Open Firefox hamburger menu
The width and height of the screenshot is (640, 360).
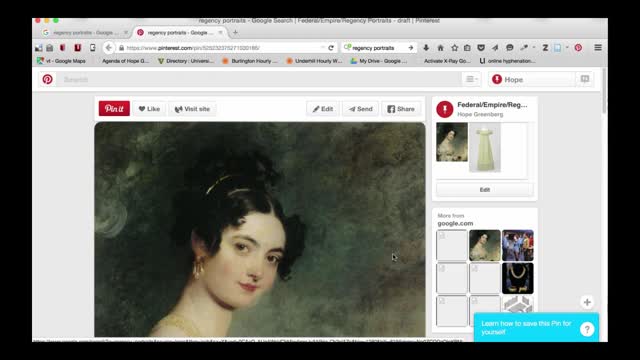pyautogui.click(x=598, y=48)
